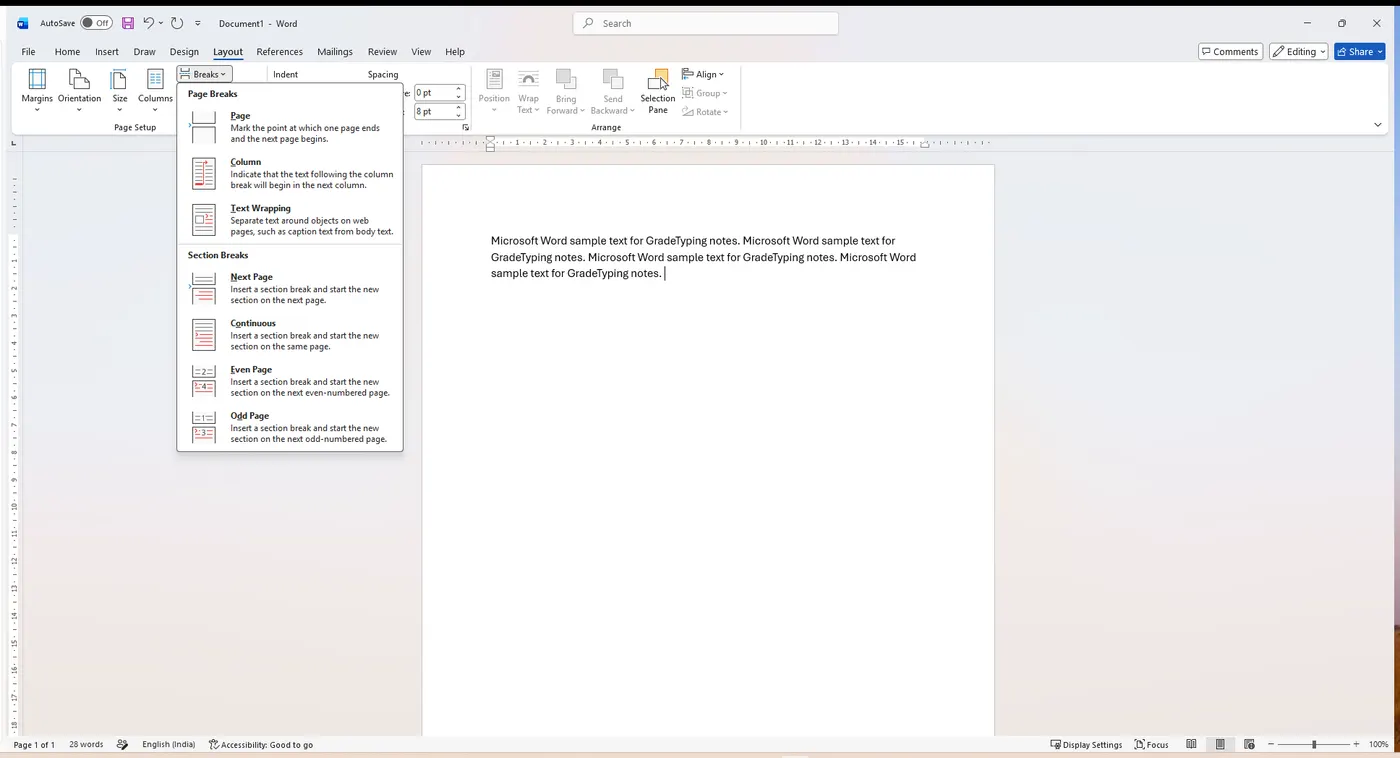1400x758 pixels.
Task: Click the Page 1 of 1 indicator
Action: (x=34, y=745)
